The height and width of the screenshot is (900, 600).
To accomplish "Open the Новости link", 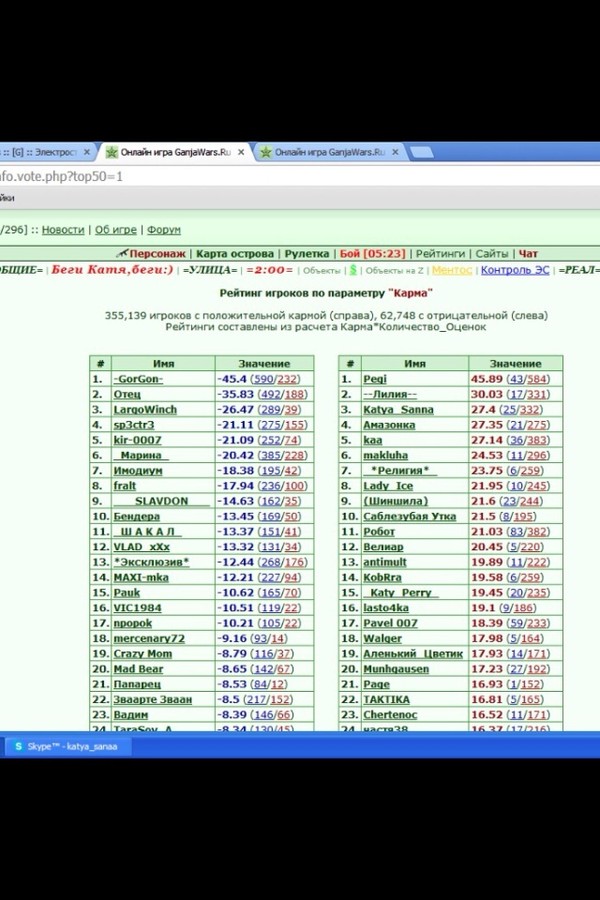I will [63, 230].
